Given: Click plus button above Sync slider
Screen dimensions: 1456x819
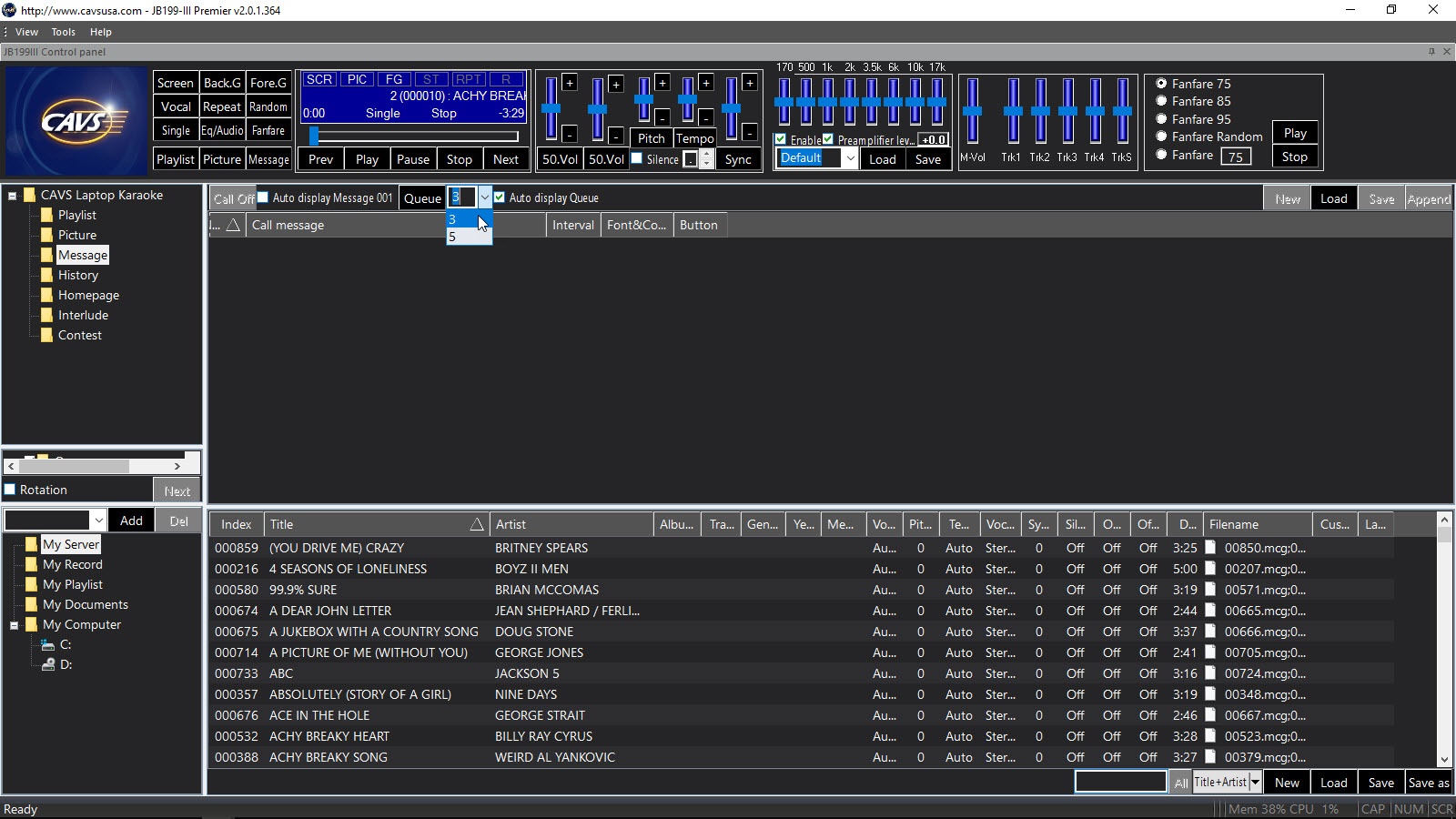Looking at the screenshot, I should [x=750, y=83].
